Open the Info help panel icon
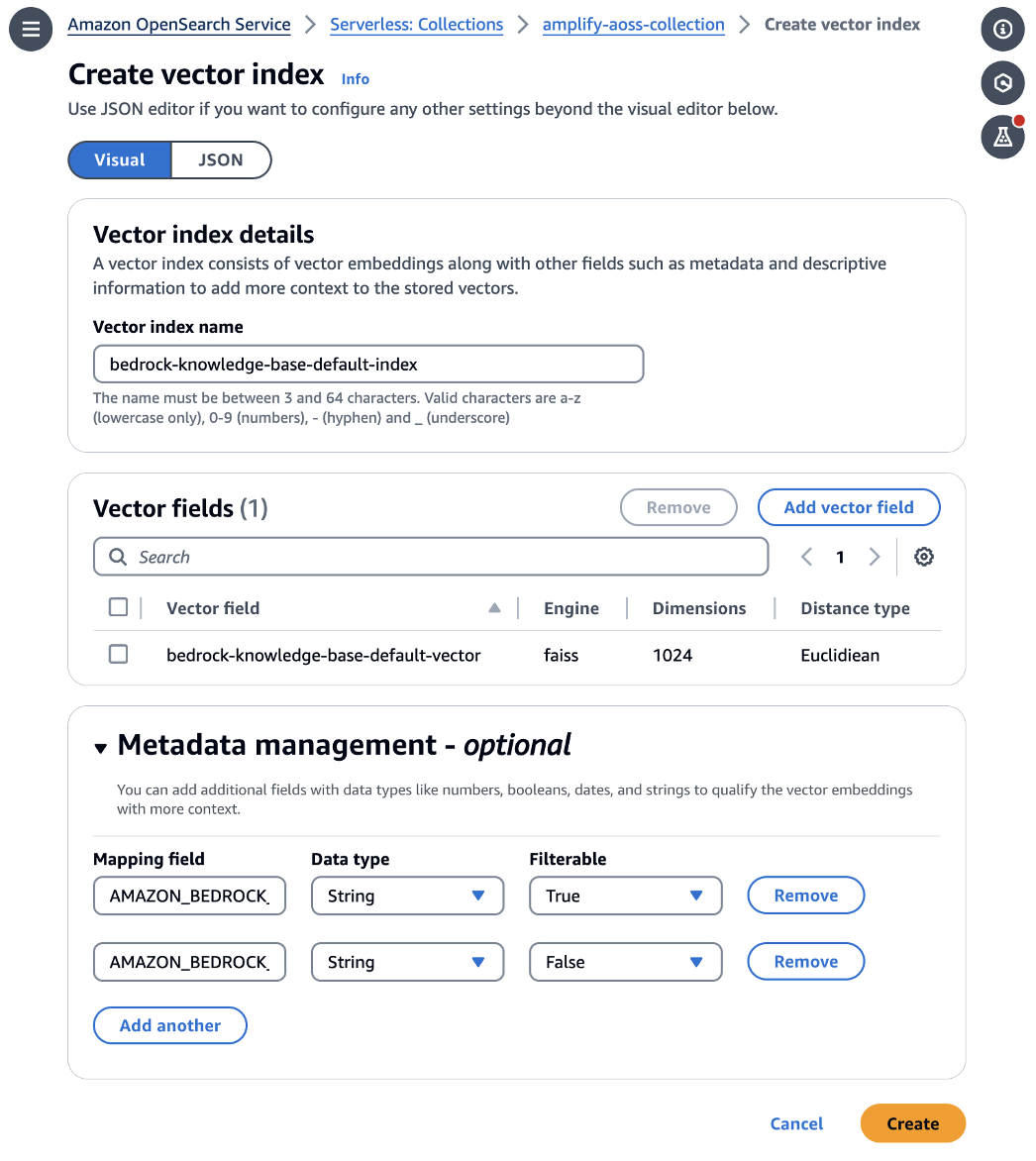 (1002, 30)
